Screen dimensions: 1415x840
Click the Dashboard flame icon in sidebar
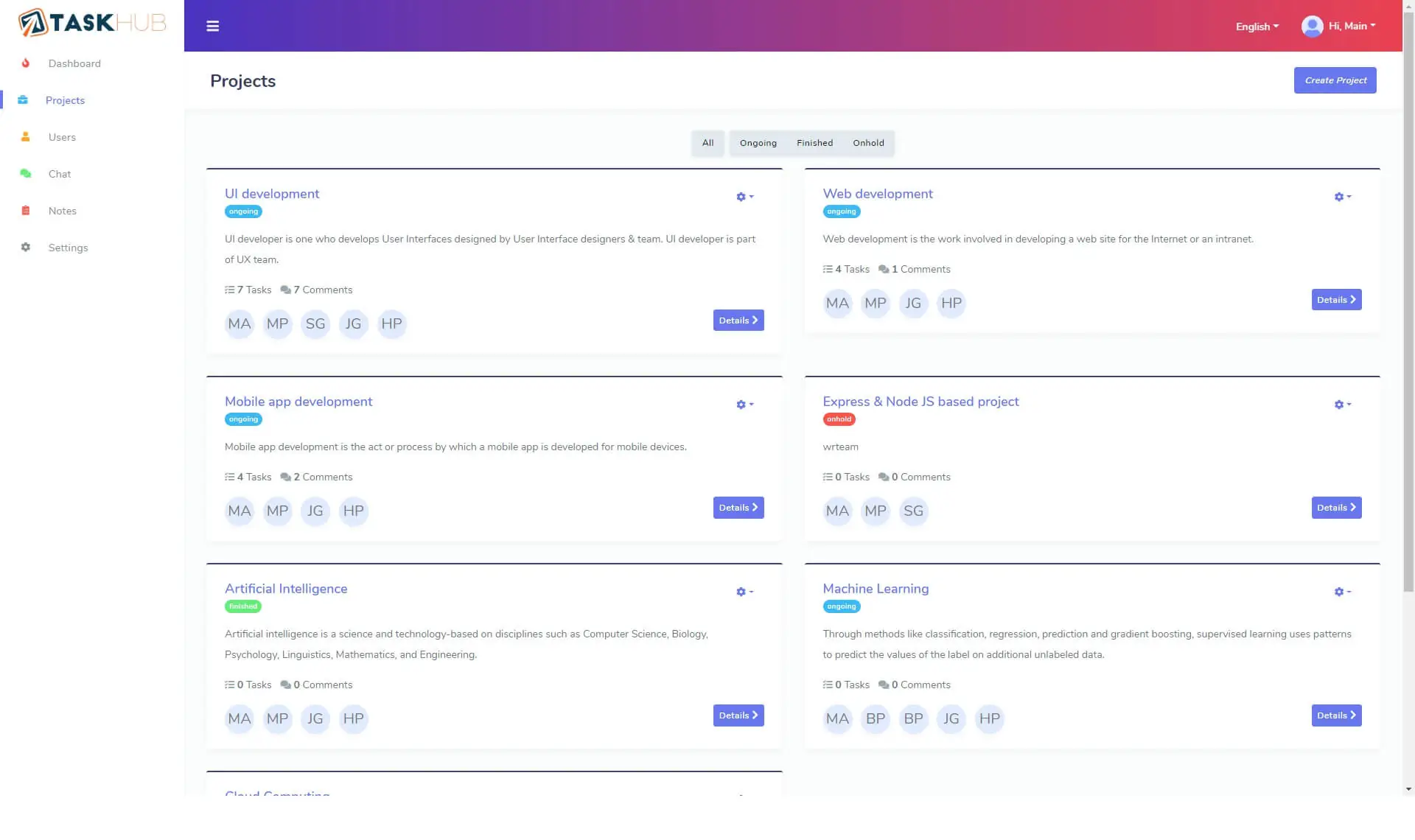[x=26, y=63]
